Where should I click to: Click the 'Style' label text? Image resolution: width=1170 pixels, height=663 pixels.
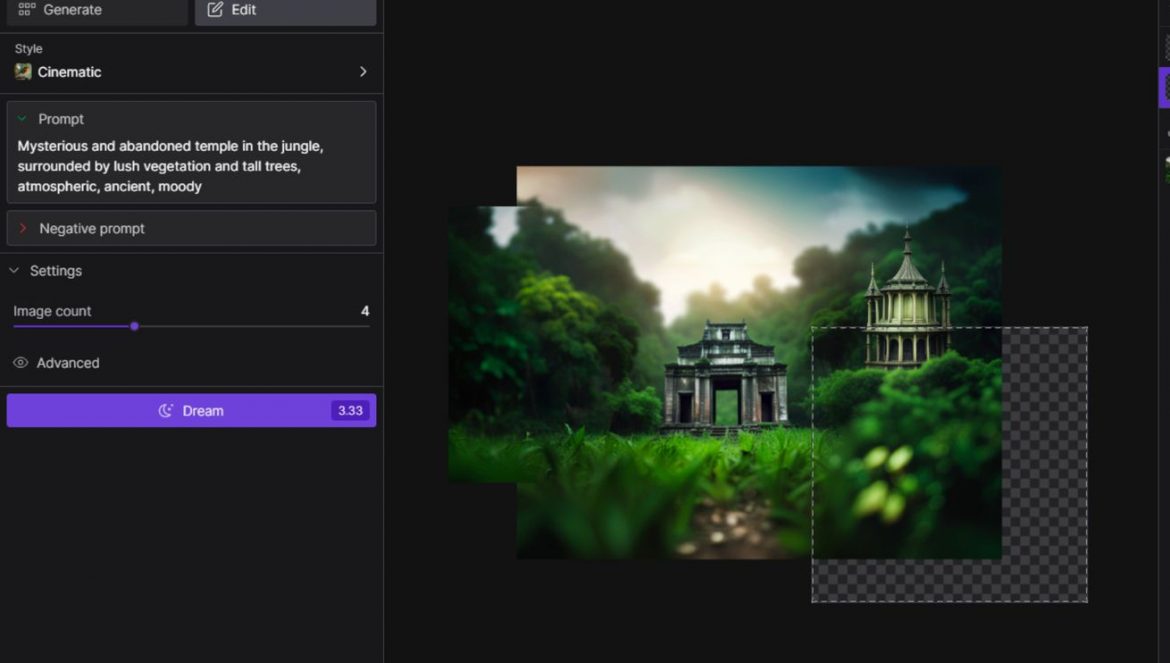(28, 48)
